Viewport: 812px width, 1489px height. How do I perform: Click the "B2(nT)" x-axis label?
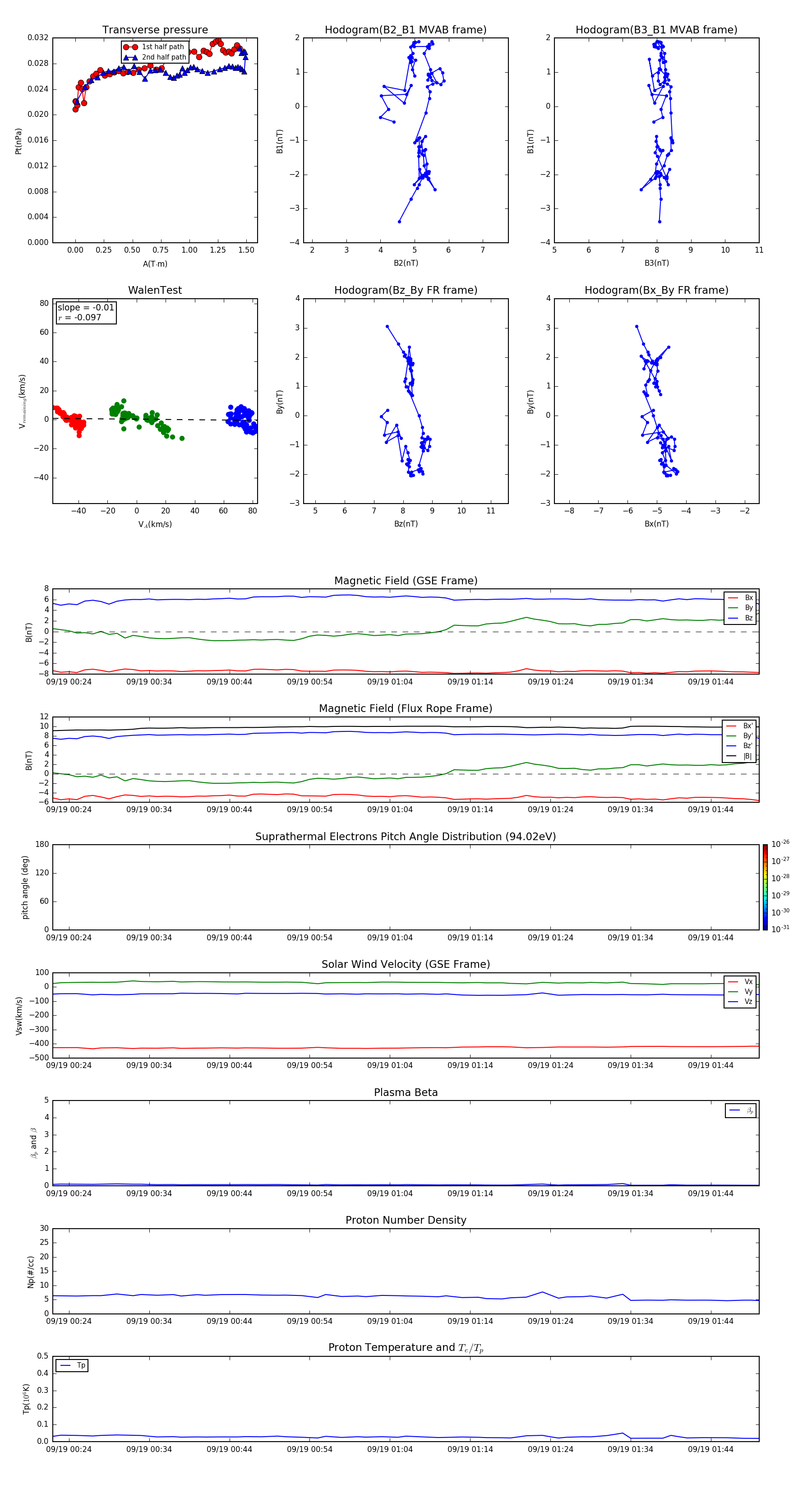[406, 263]
